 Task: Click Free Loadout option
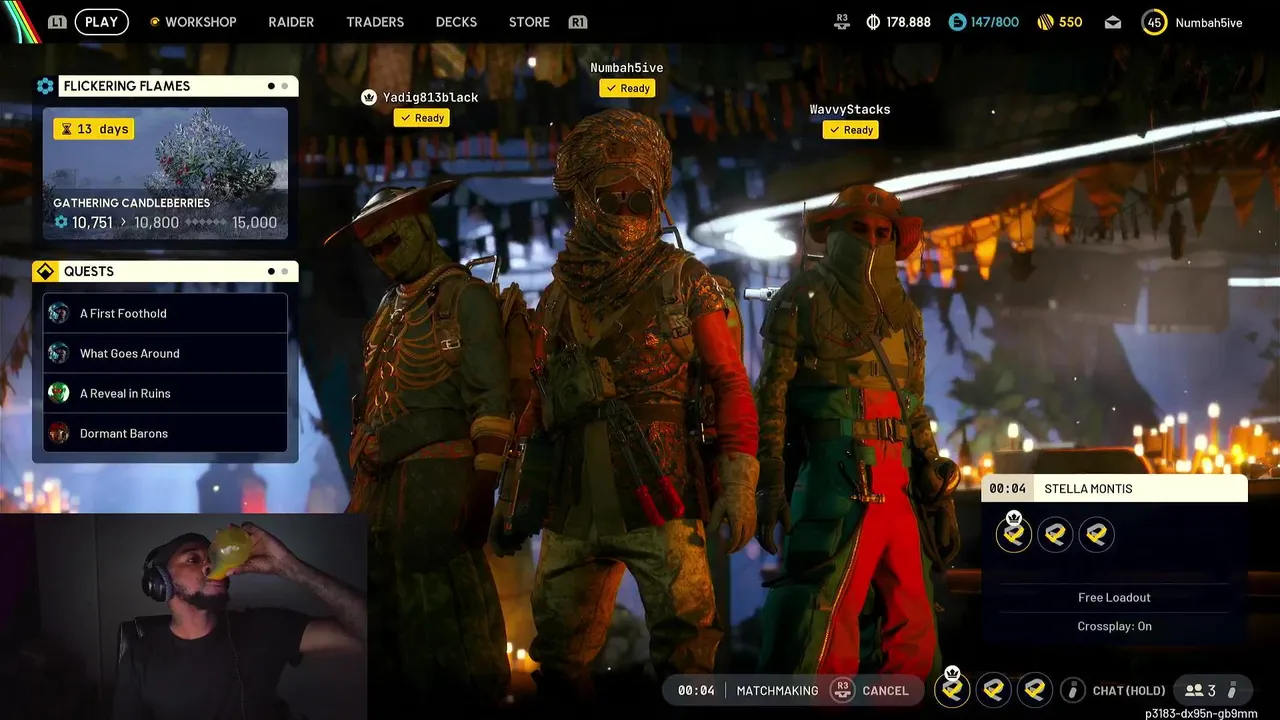(1114, 597)
